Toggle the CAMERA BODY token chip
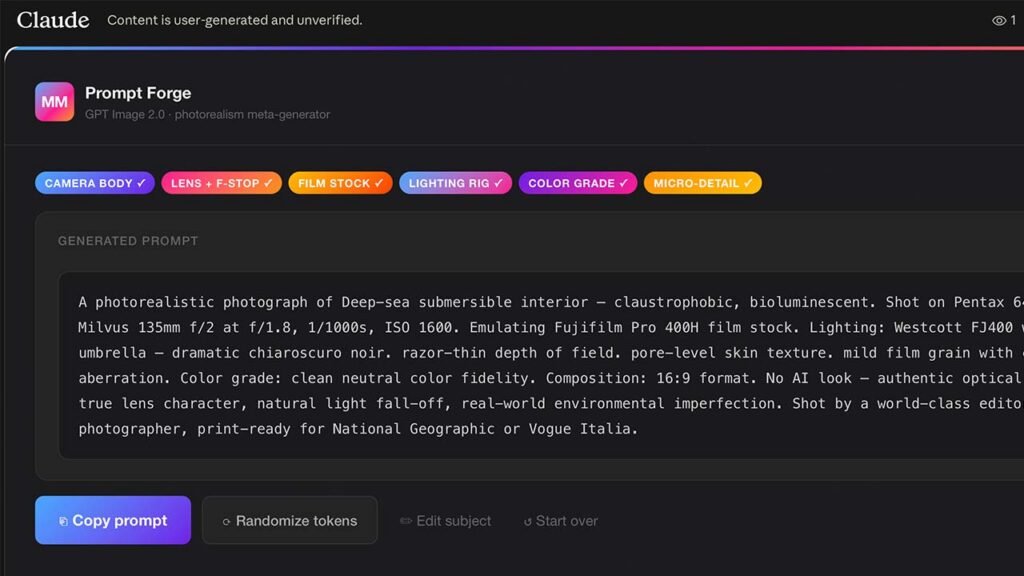The width and height of the screenshot is (1024, 576). 95,183
